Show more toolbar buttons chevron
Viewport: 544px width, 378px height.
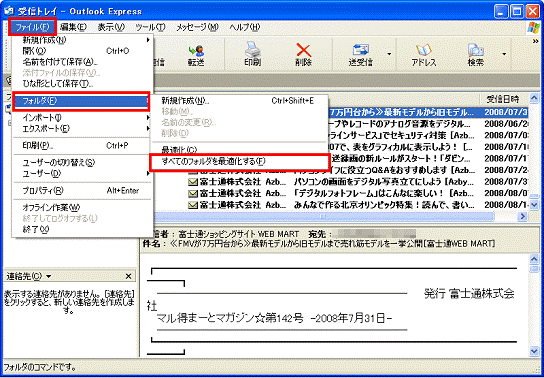535,41
